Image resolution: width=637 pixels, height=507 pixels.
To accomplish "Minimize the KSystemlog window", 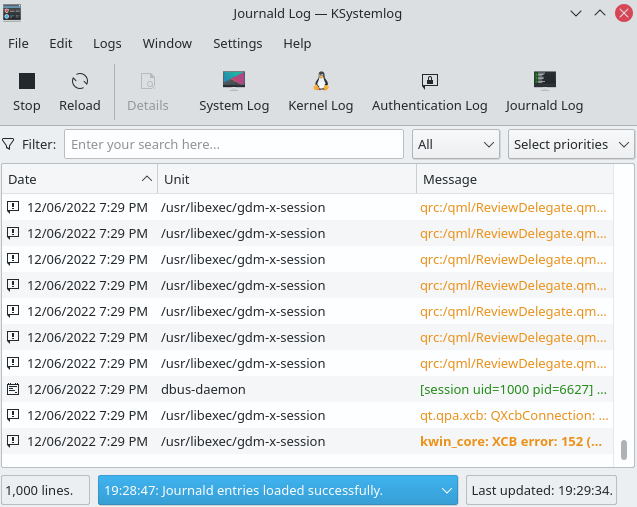I will coord(575,13).
